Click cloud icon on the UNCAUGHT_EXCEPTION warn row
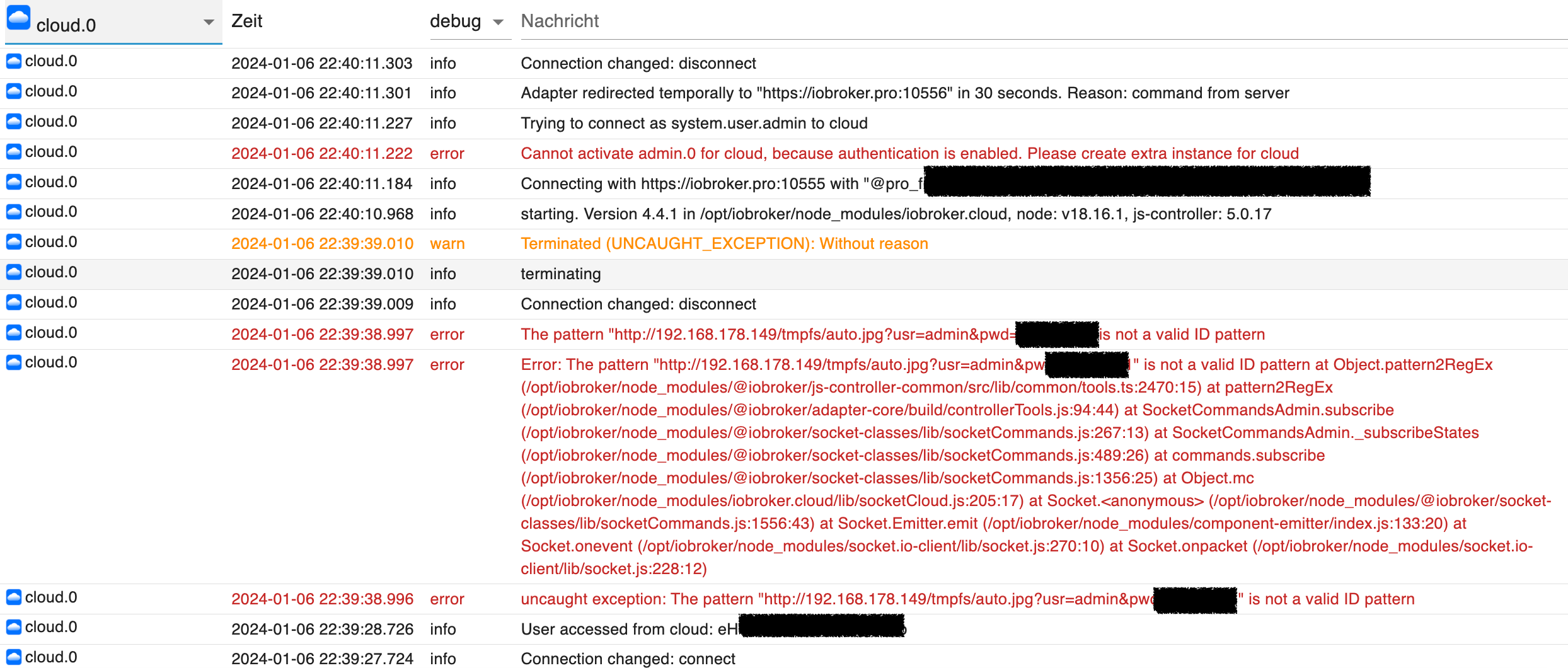This screenshot has height=668, width=1568. tap(14, 242)
